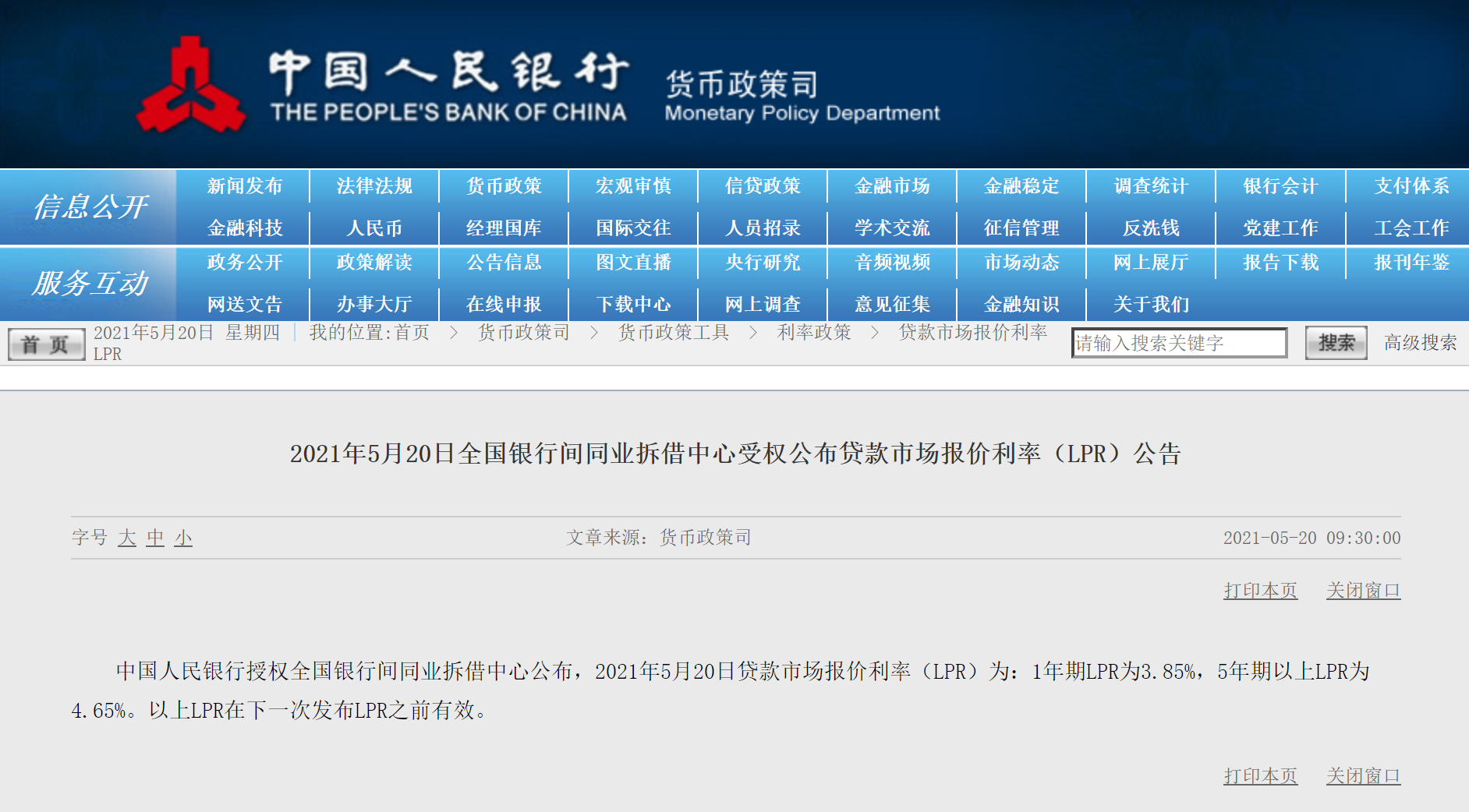This screenshot has height=812, width=1469.
Task: Open the 新闻发布 menu item
Action: tap(245, 186)
